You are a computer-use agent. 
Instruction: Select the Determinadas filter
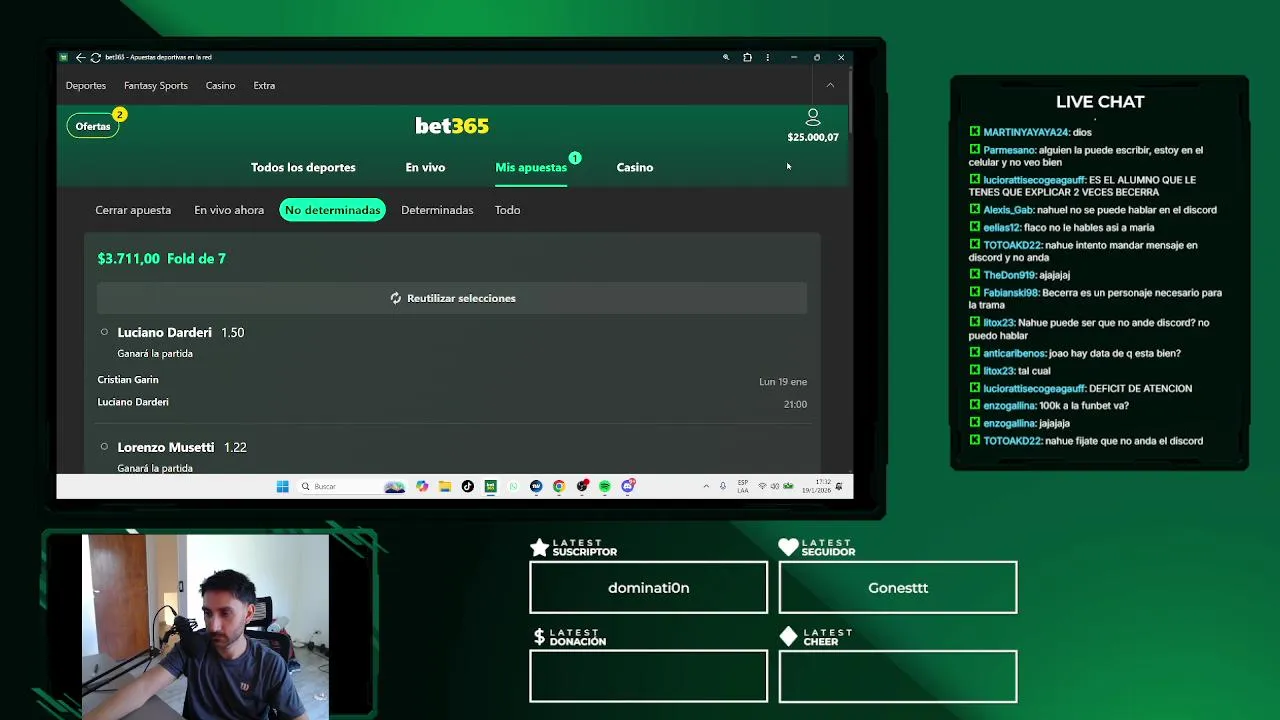click(x=437, y=210)
